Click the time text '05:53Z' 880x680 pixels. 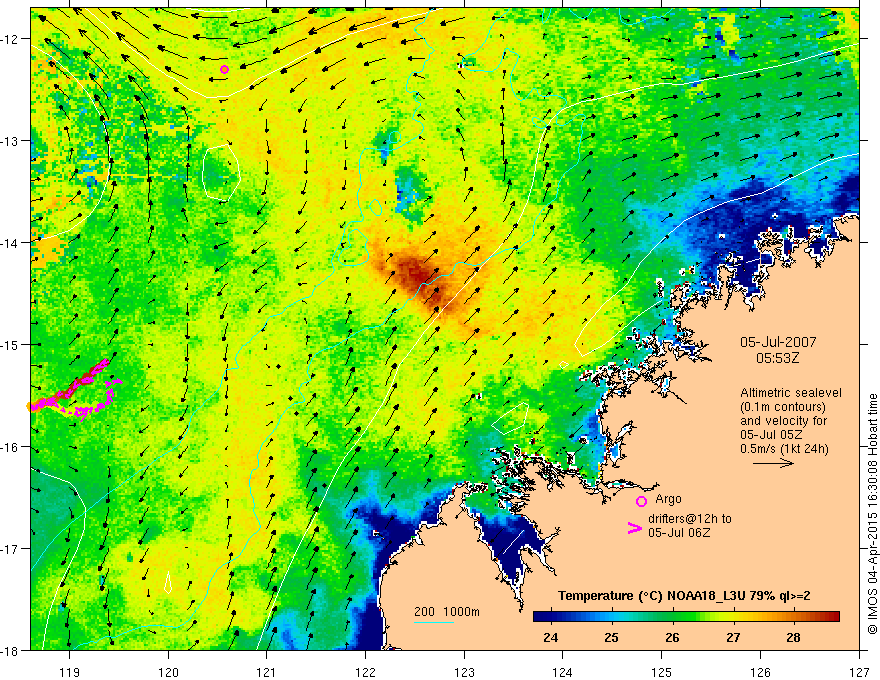tap(777, 357)
